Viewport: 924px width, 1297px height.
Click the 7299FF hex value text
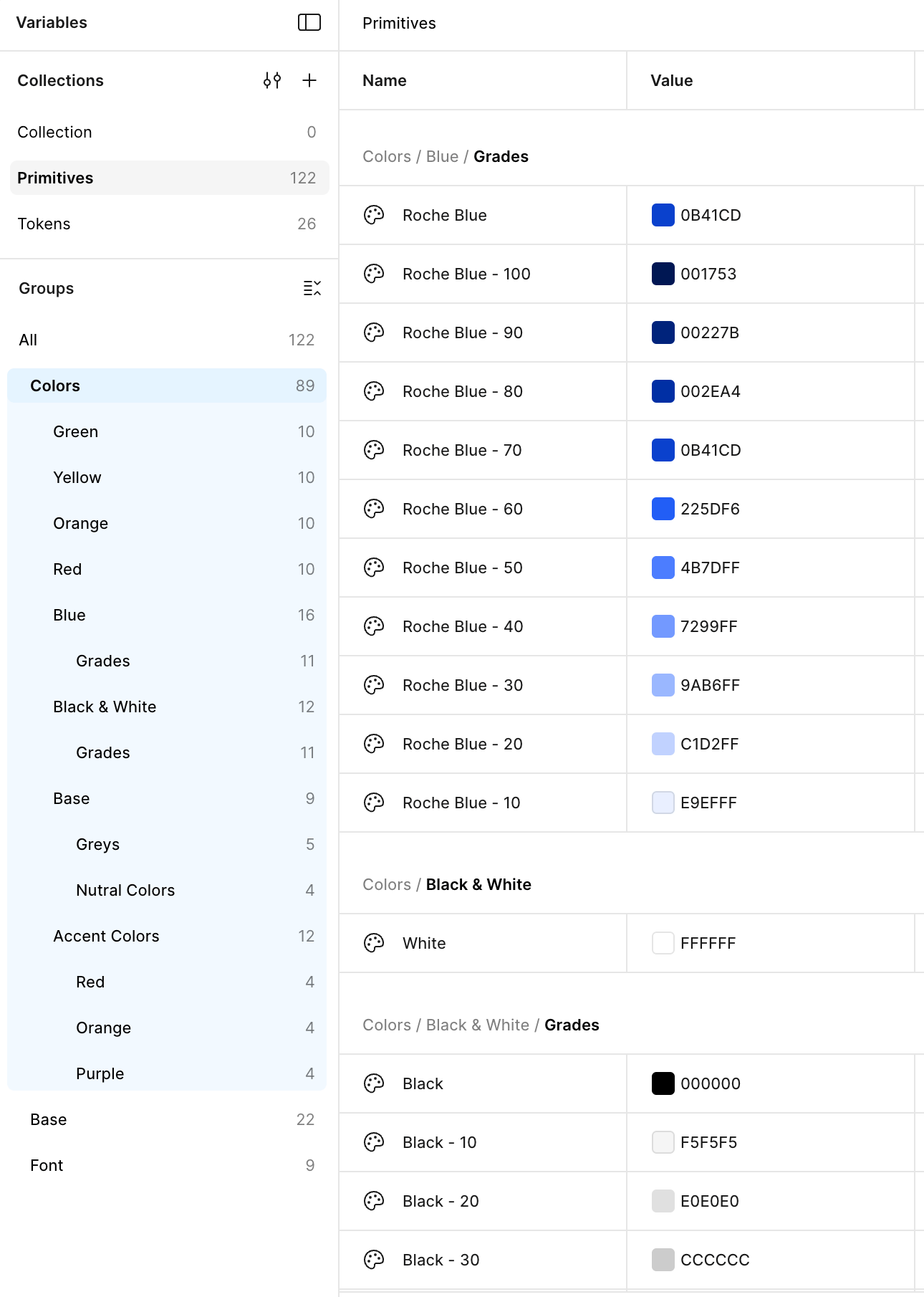pyautogui.click(x=708, y=626)
